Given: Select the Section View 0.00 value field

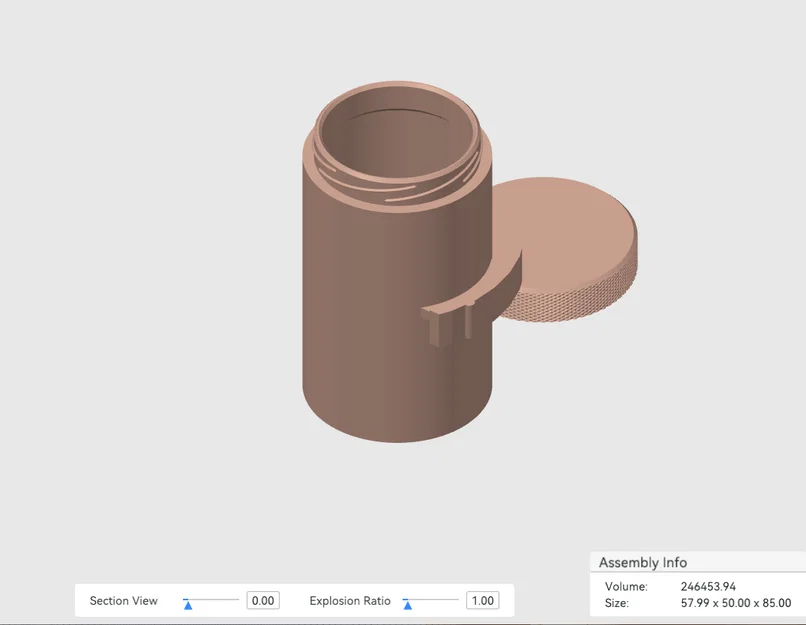Looking at the screenshot, I should (263, 600).
